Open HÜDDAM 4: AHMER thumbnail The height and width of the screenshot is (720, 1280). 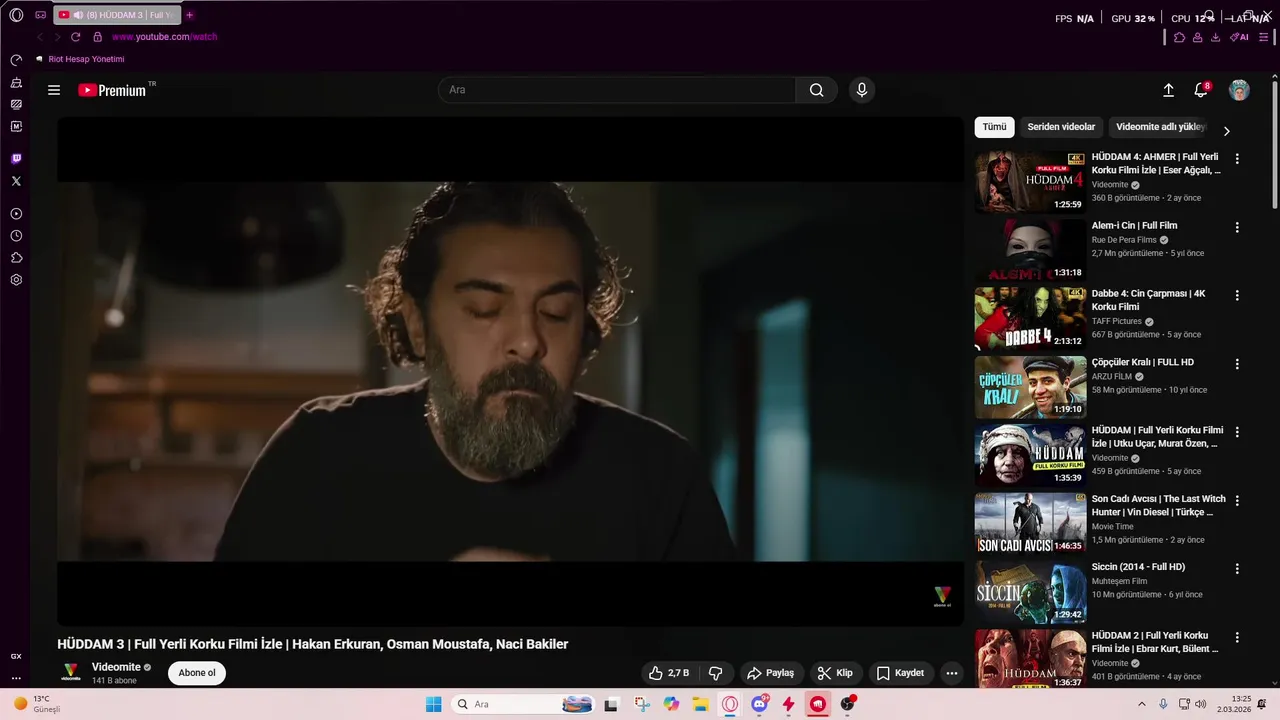coord(1030,182)
